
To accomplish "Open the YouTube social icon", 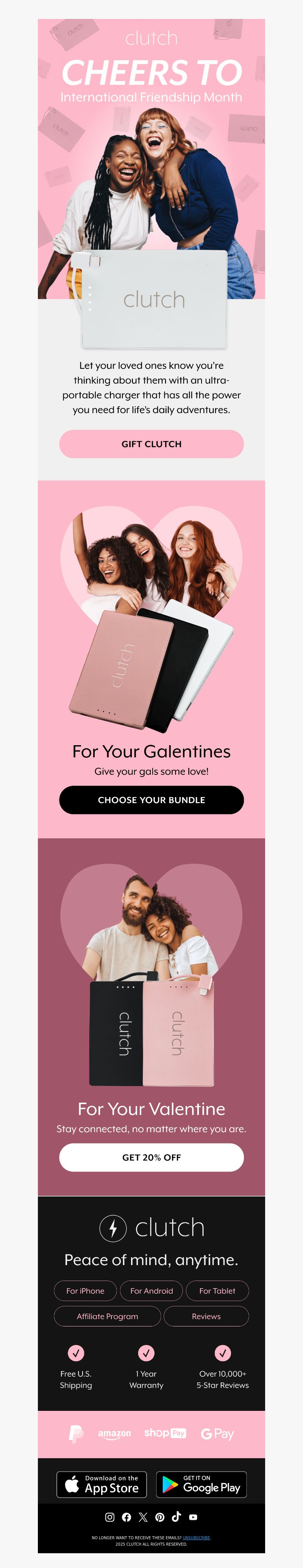I will point(193,1518).
